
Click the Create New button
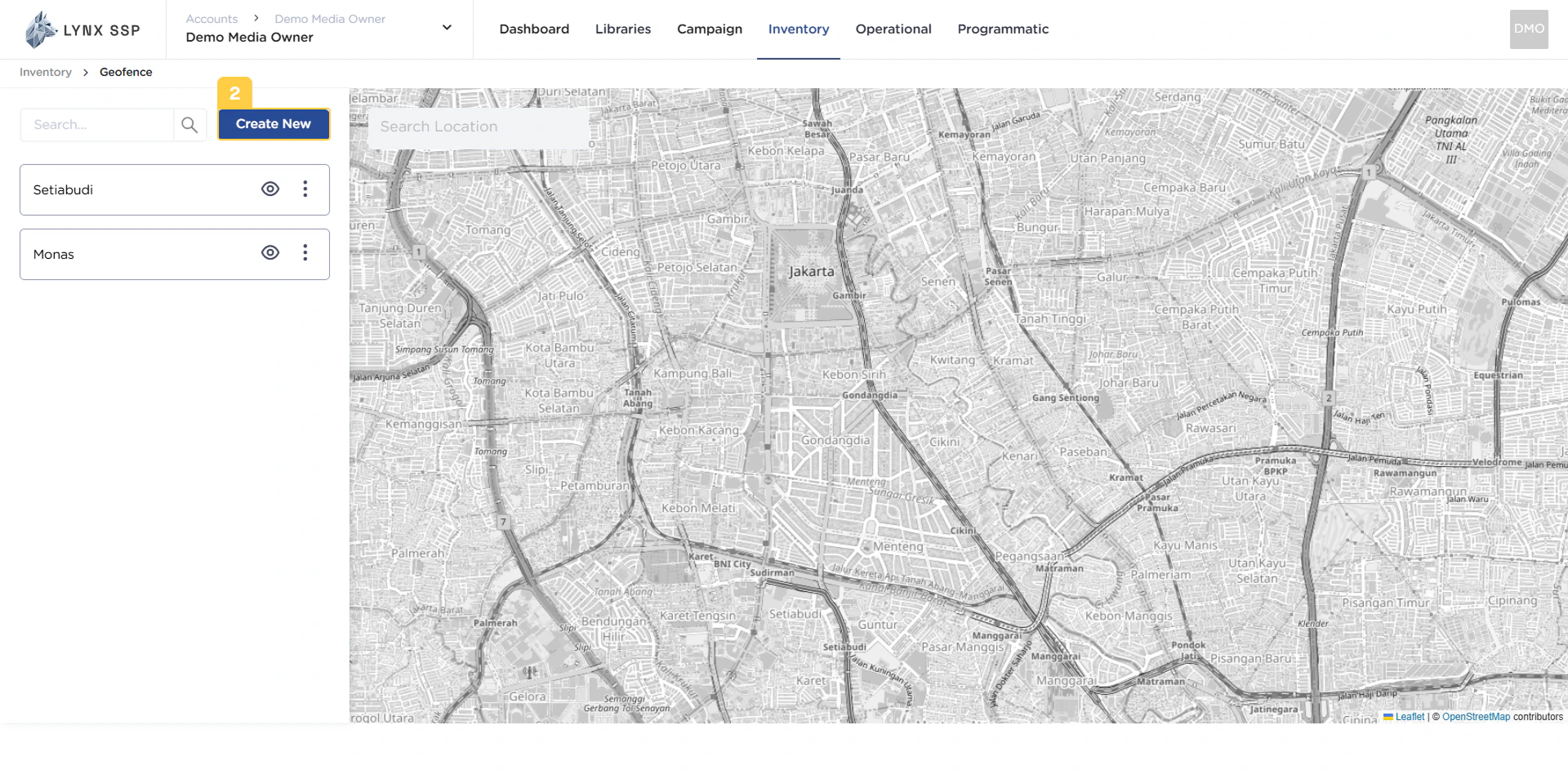273,124
